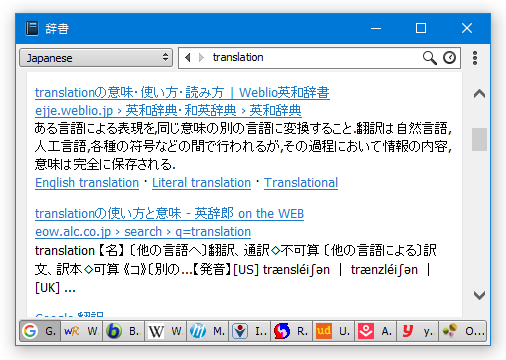Click the '[UK] ...' text line
This screenshot has height=360, width=506.
pos(55,288)
